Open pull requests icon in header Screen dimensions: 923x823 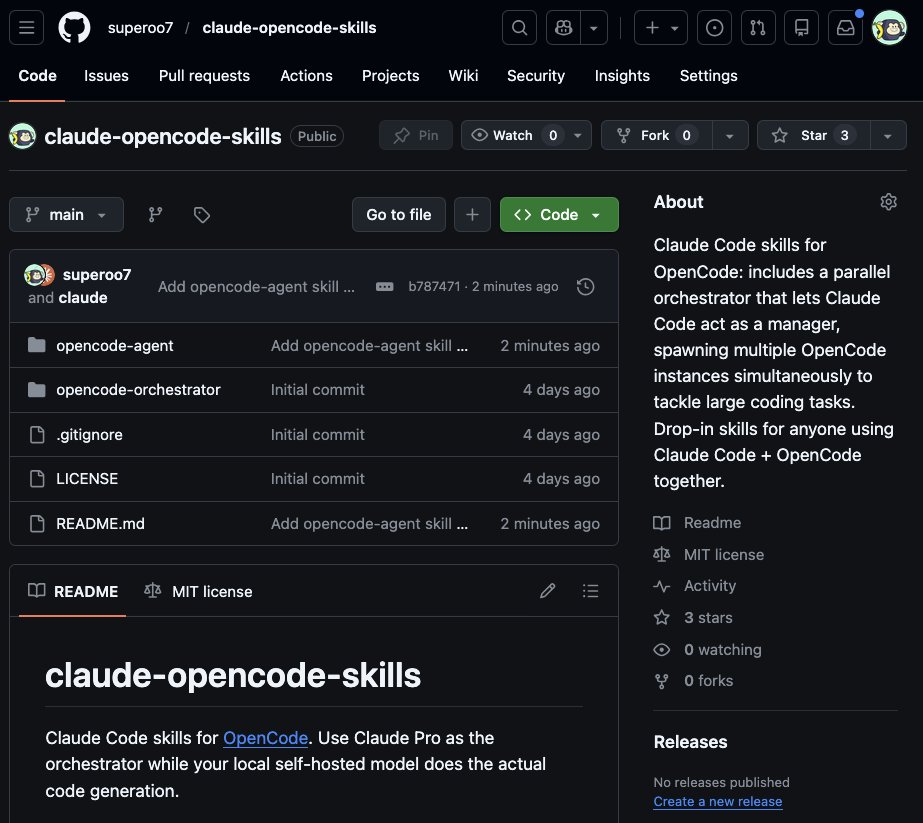point(758,28)
